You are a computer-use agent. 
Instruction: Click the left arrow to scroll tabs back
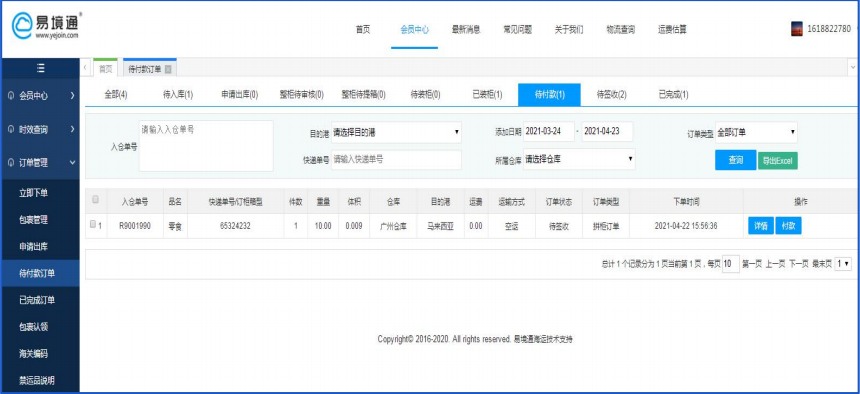click(x=86, y=68)
